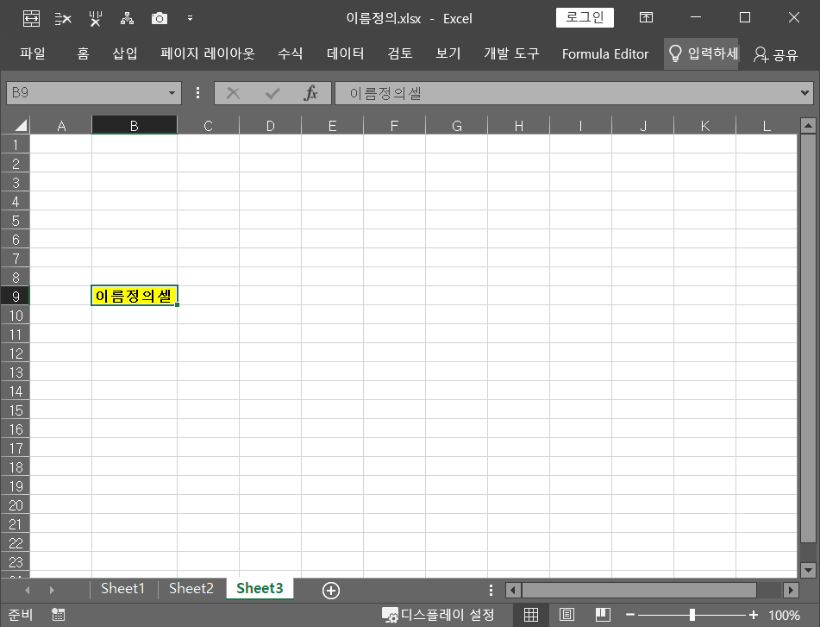Image resolution: width=820 pixels, height=627 pixels.
Task: Click the yellow cell containing 이름정의셀
Action: tap(134, 296)
